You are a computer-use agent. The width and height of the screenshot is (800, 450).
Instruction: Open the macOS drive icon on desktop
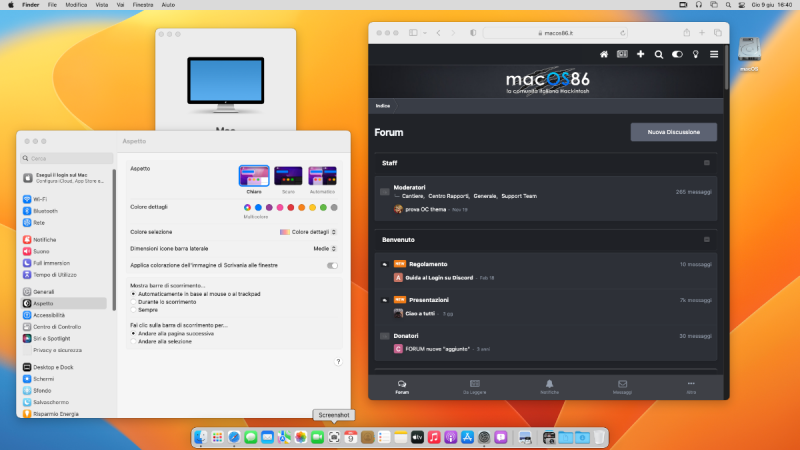coord(749,51)
